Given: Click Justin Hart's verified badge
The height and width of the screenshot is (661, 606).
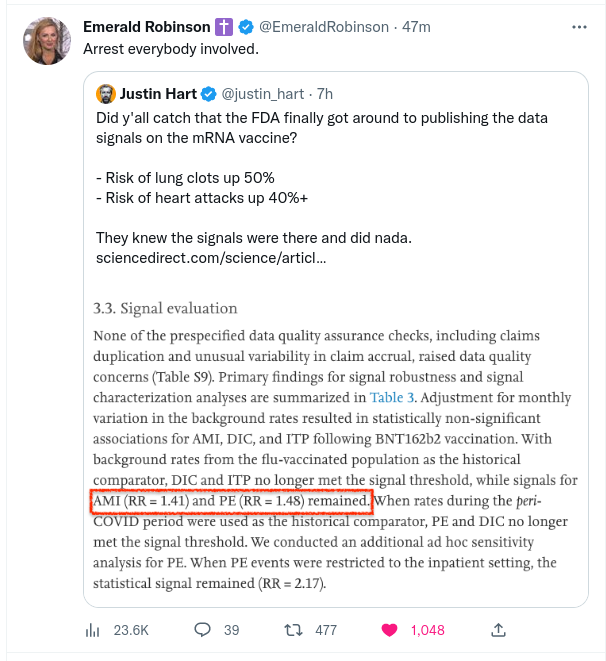Looking at the screenshot, I should point(207,94).
